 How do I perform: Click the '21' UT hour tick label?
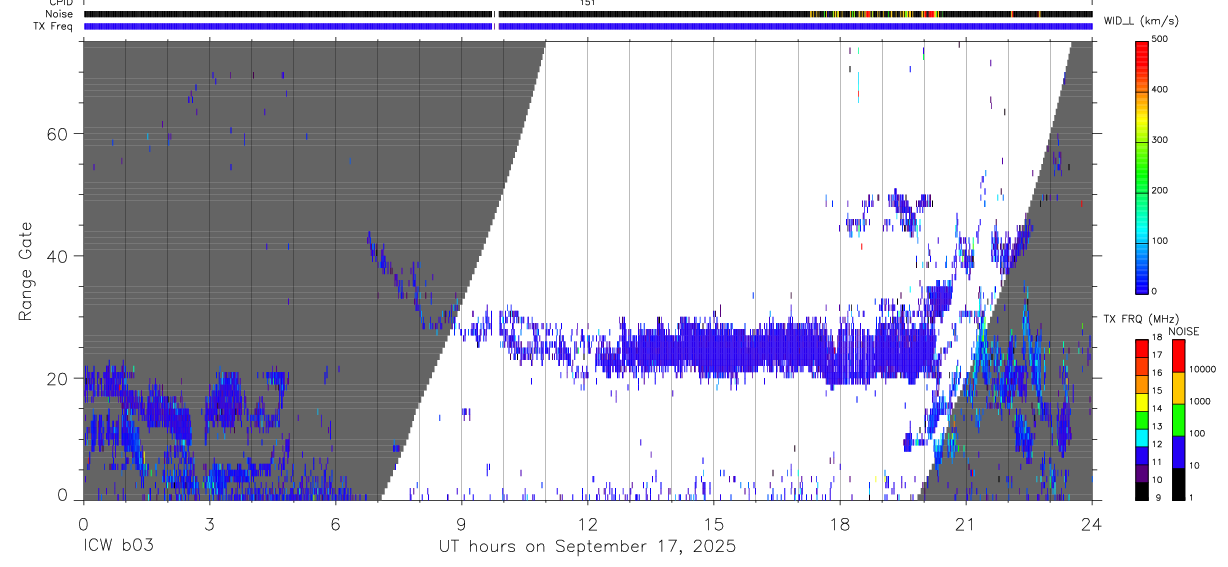coord(966,523)
